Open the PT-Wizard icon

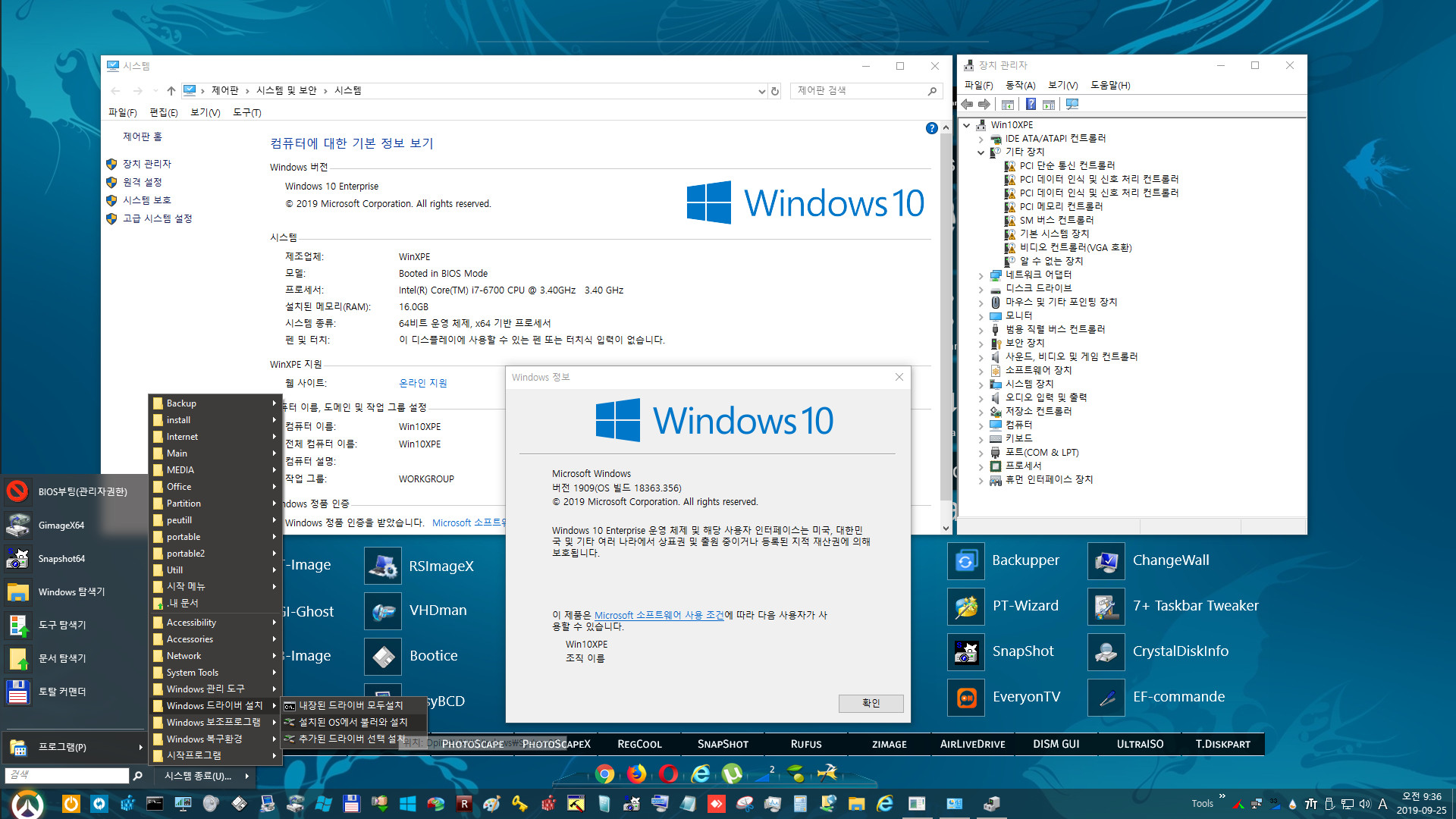tap(965, 607)
